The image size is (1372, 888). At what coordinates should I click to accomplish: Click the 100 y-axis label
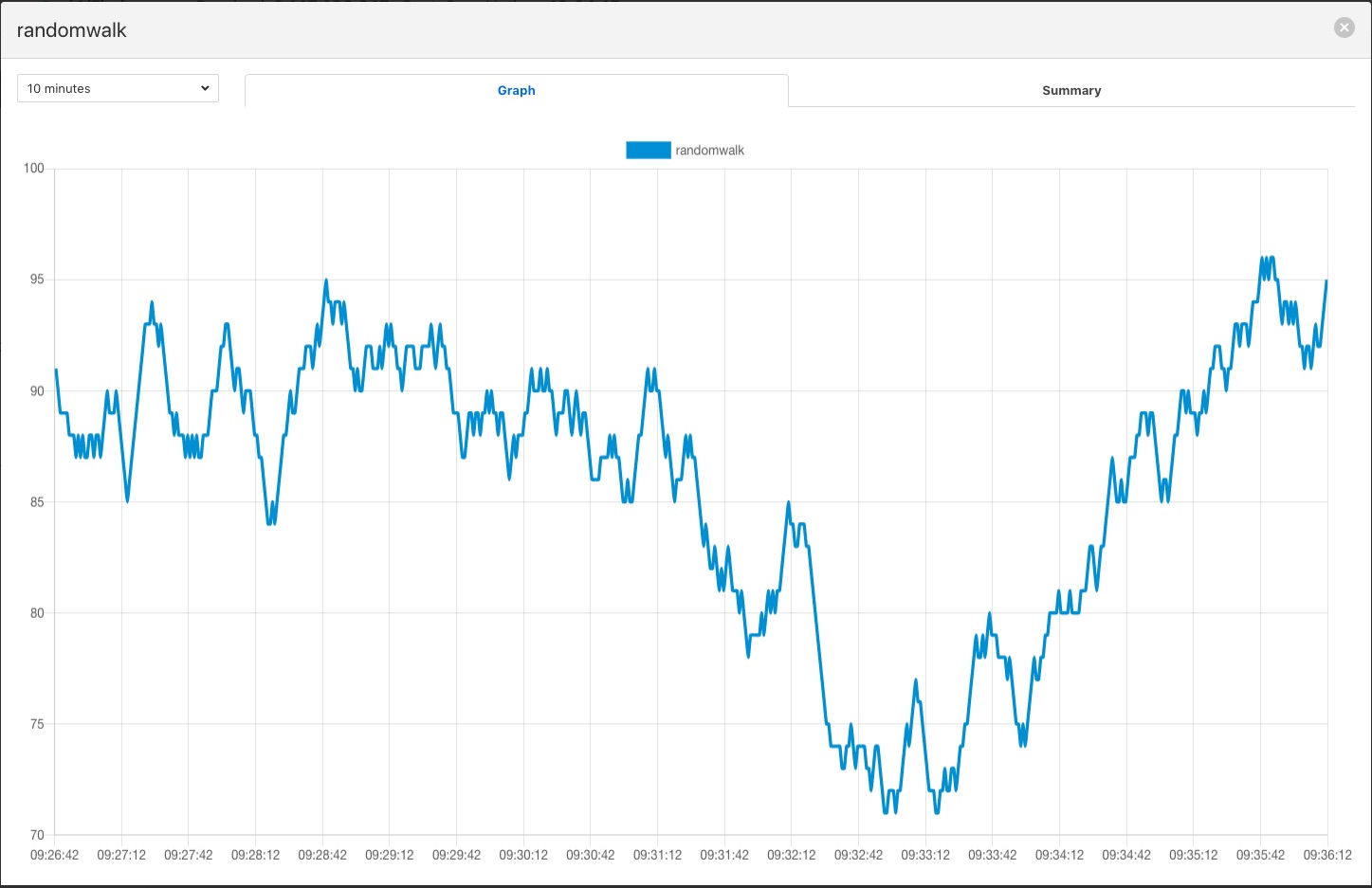[x=34, y=169]
